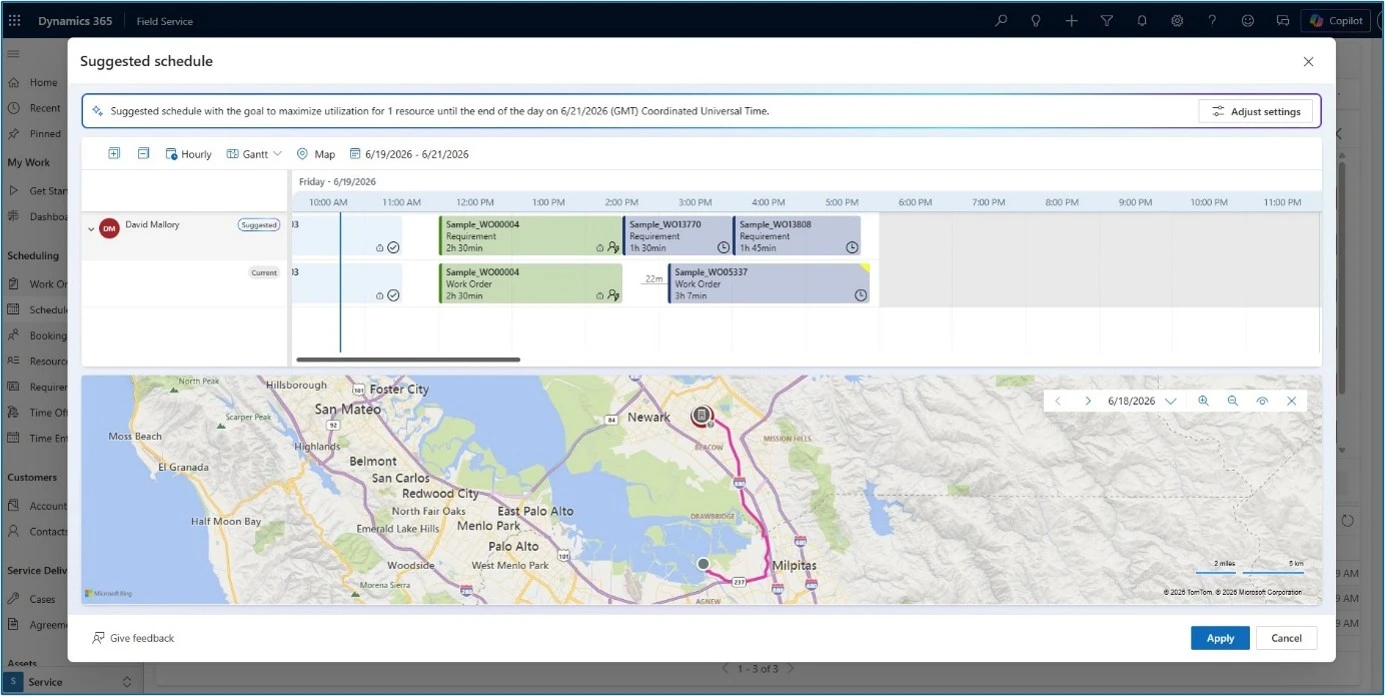Click the Dynamics 365 title

(76, 21)
